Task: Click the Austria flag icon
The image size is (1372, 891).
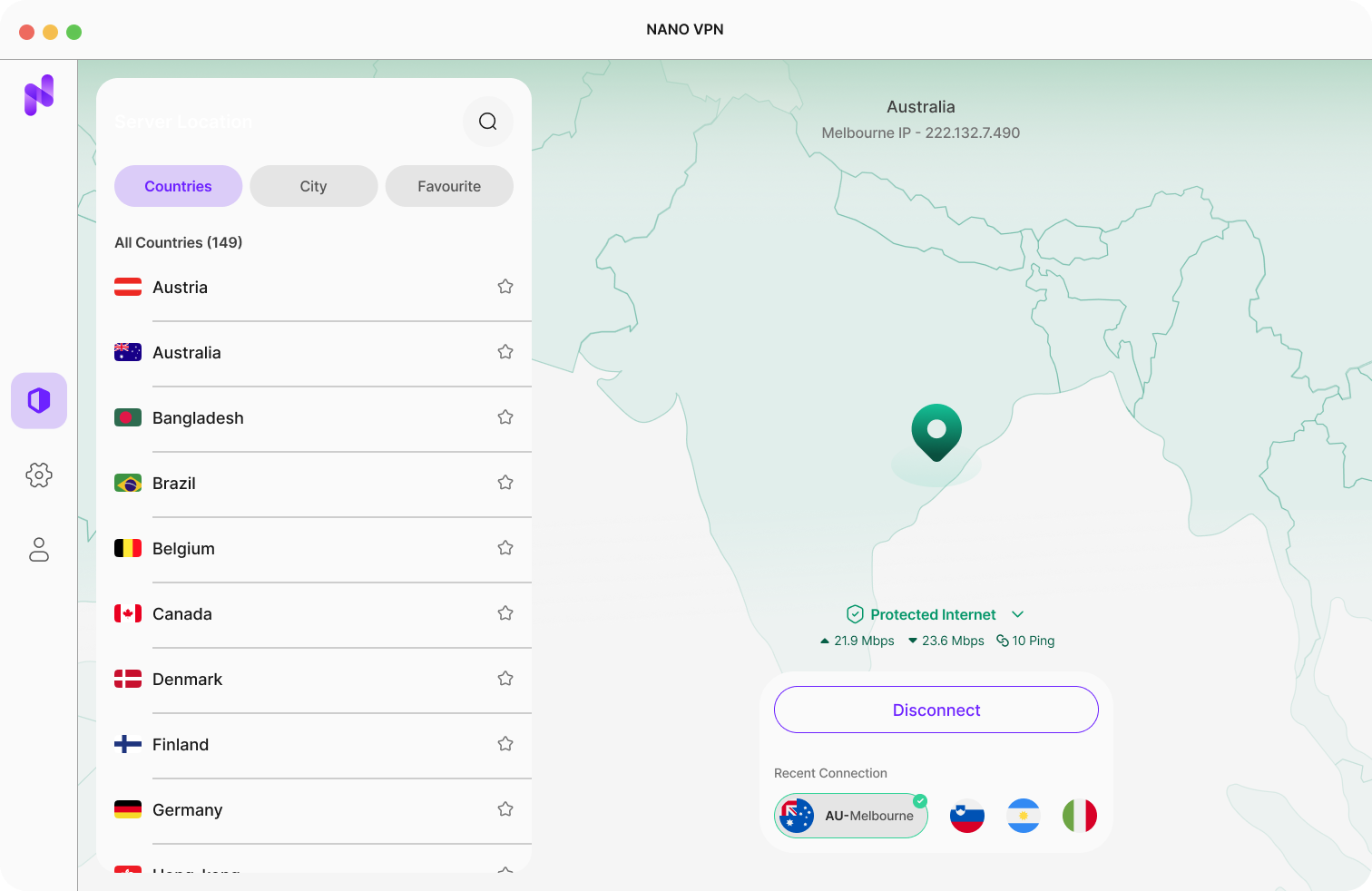Action: [128, 288]
